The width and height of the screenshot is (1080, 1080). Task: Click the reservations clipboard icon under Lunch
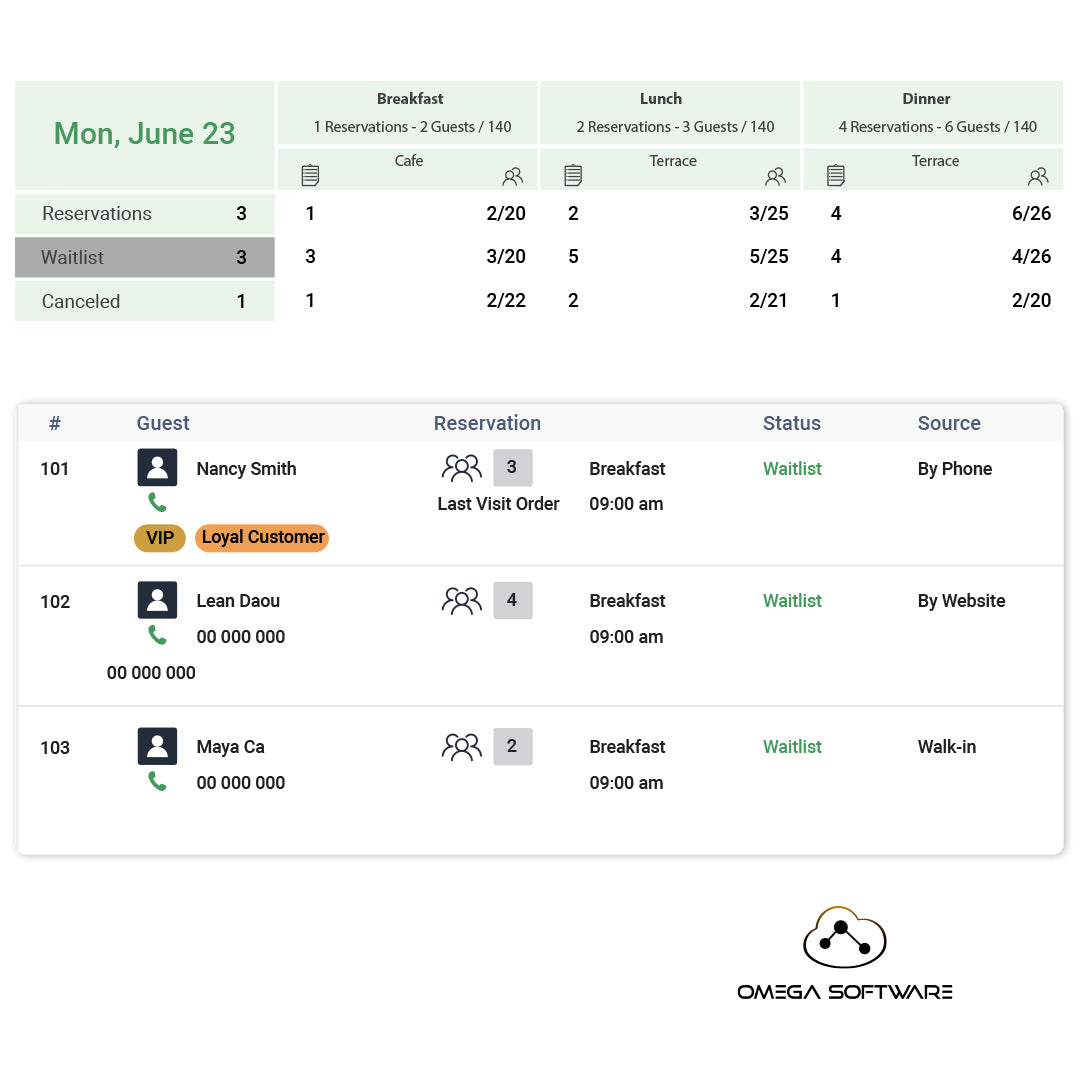pyautogui.click(x=573, y=176)
